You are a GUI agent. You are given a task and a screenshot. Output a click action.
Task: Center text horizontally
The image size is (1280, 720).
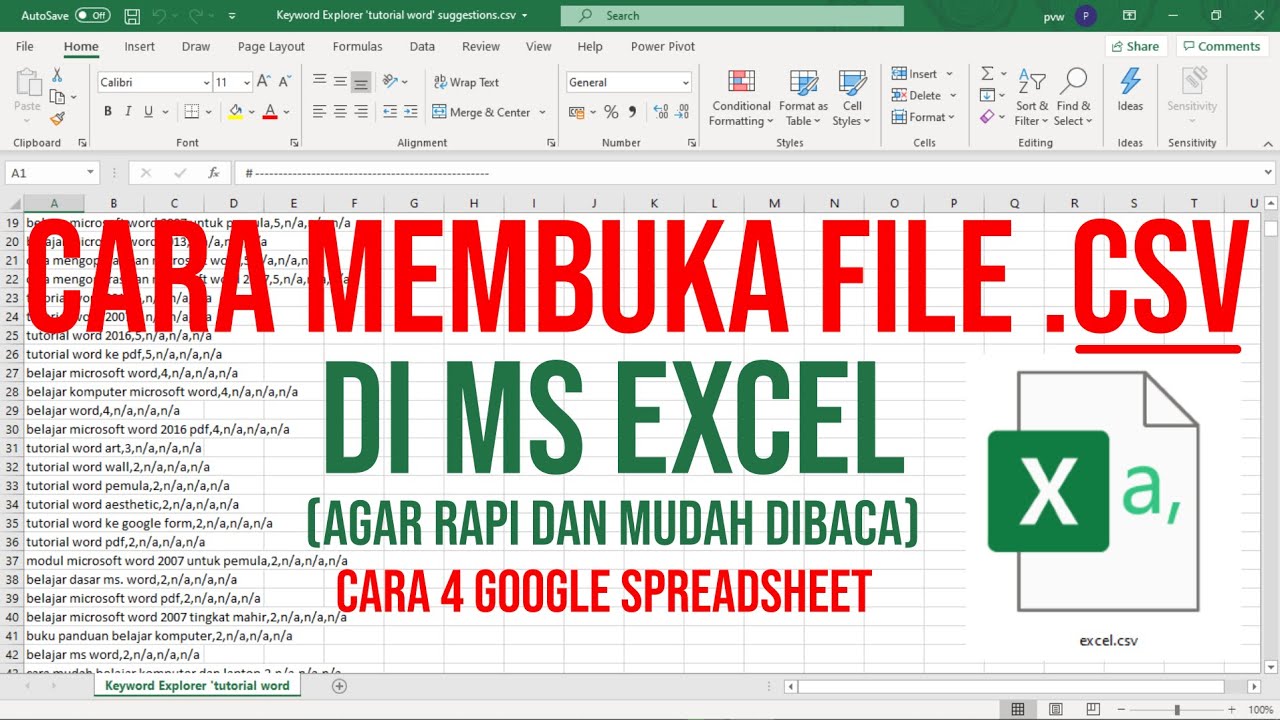(x=341, y=112)
